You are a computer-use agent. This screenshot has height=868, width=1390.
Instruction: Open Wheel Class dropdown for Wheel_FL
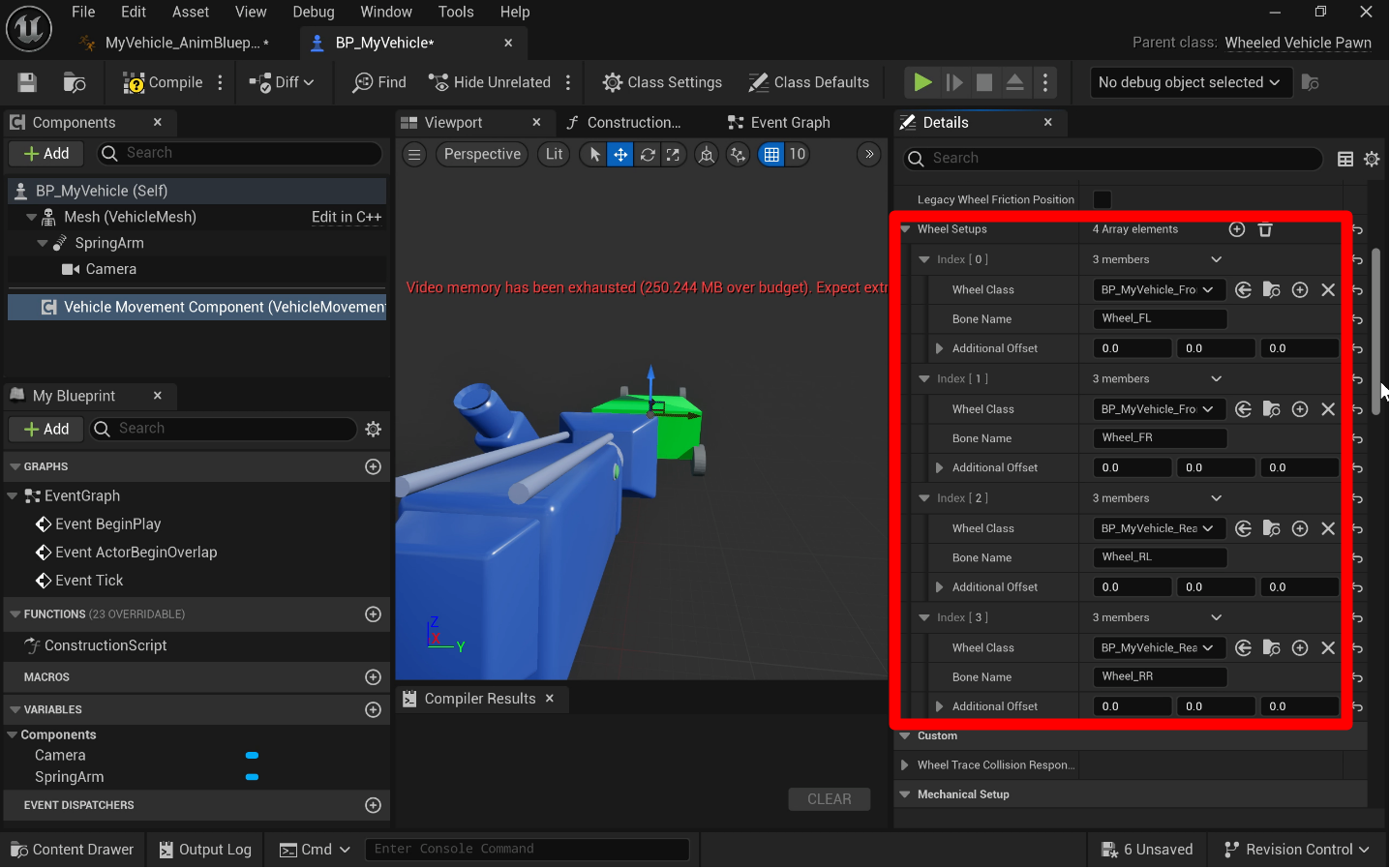[x=1160, y=289]
